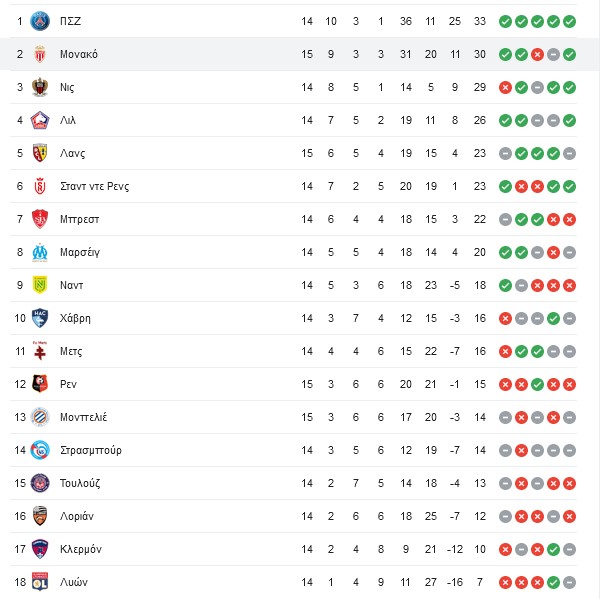Click Κλερμόν's green win form indicator

click(x=553, y=549)
